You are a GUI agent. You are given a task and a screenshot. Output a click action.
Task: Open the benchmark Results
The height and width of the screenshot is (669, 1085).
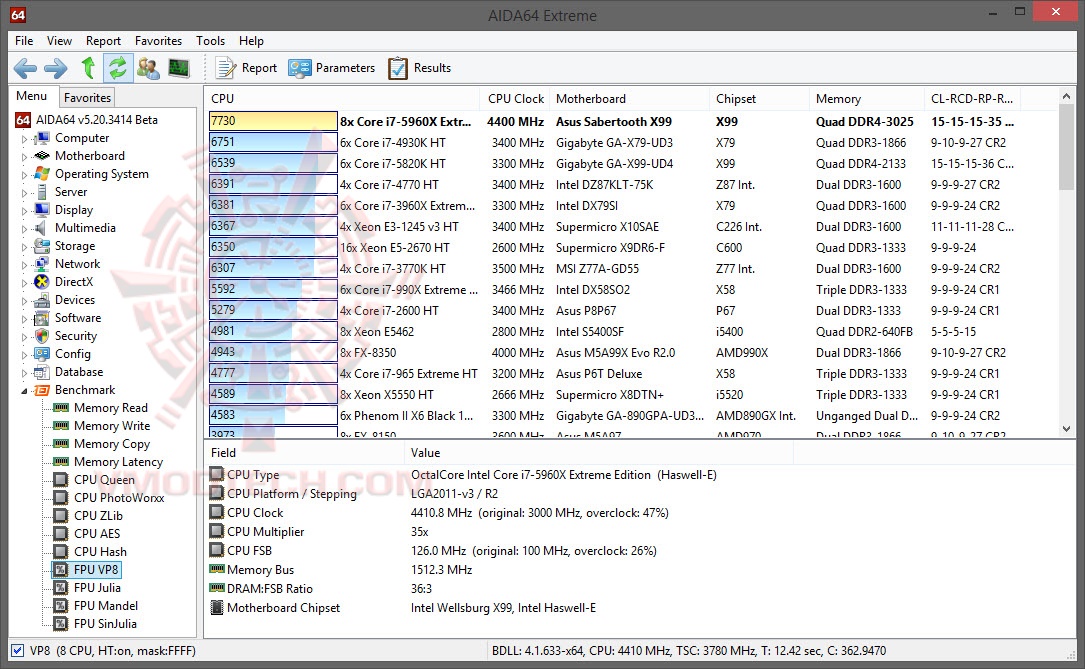[x=419, y=68]
